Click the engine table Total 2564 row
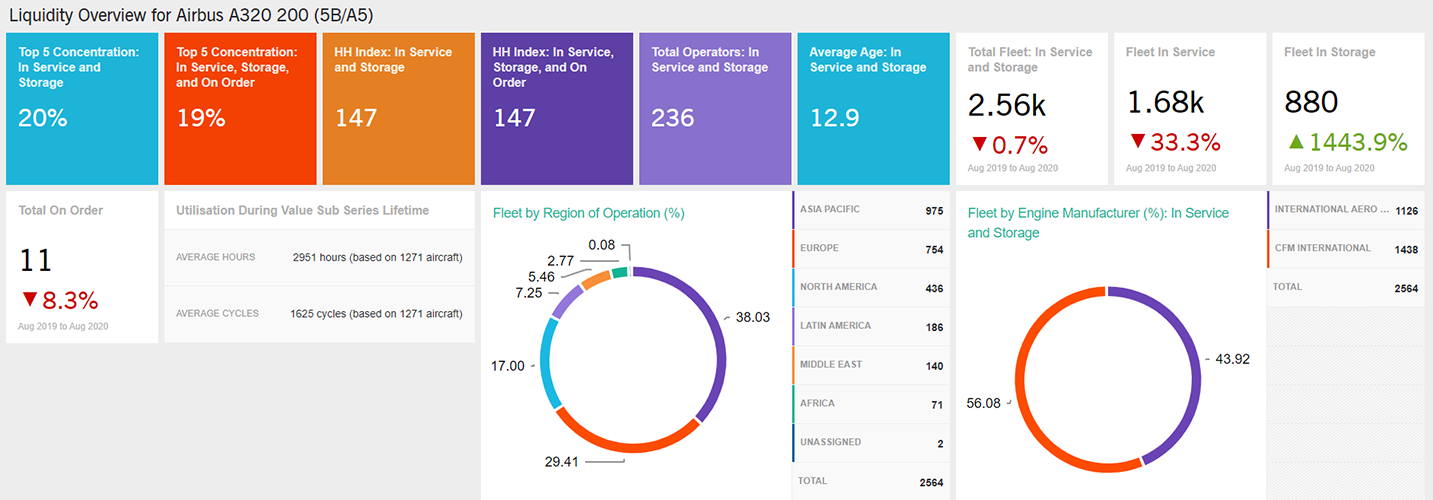The width and height of the screenshot is (1433, 500). 1346,288
